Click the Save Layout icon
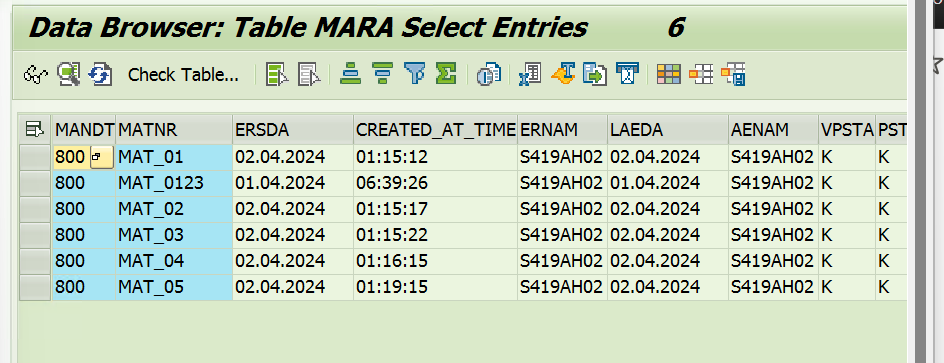Screen dimensions: 944x363 coord(733,75)
